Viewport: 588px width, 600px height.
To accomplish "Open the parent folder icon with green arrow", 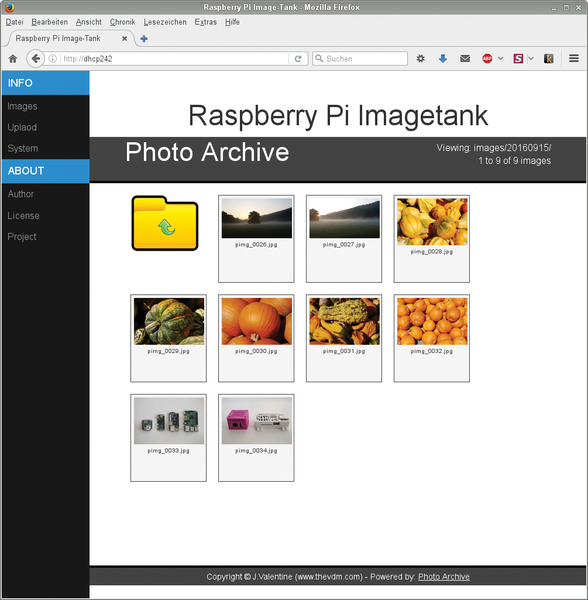I will (165, 223).
